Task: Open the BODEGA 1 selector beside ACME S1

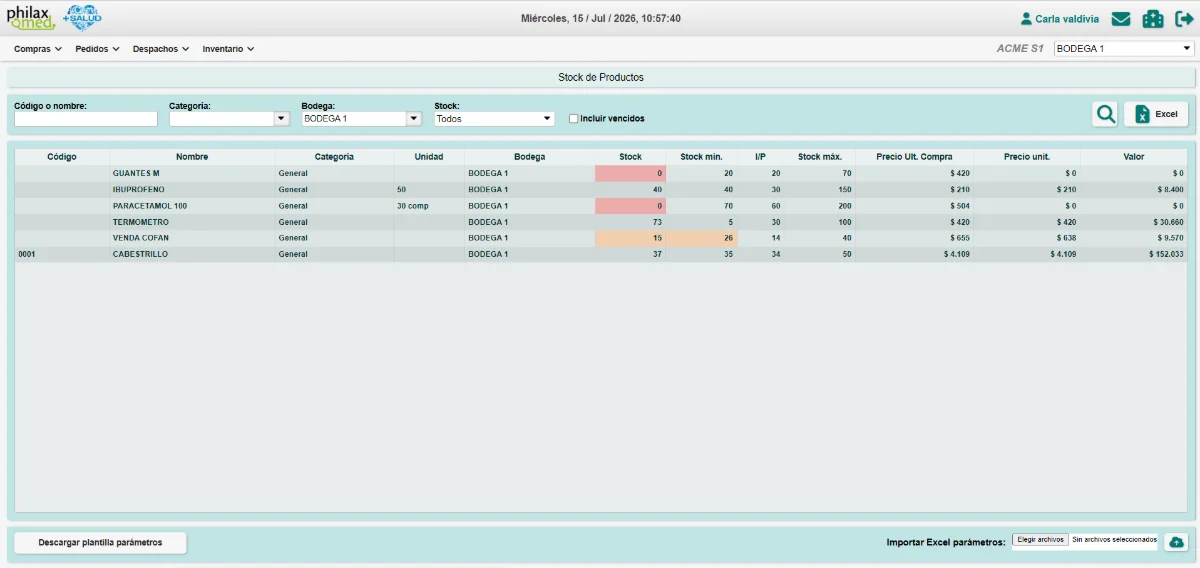Action: coord(1124,48)
